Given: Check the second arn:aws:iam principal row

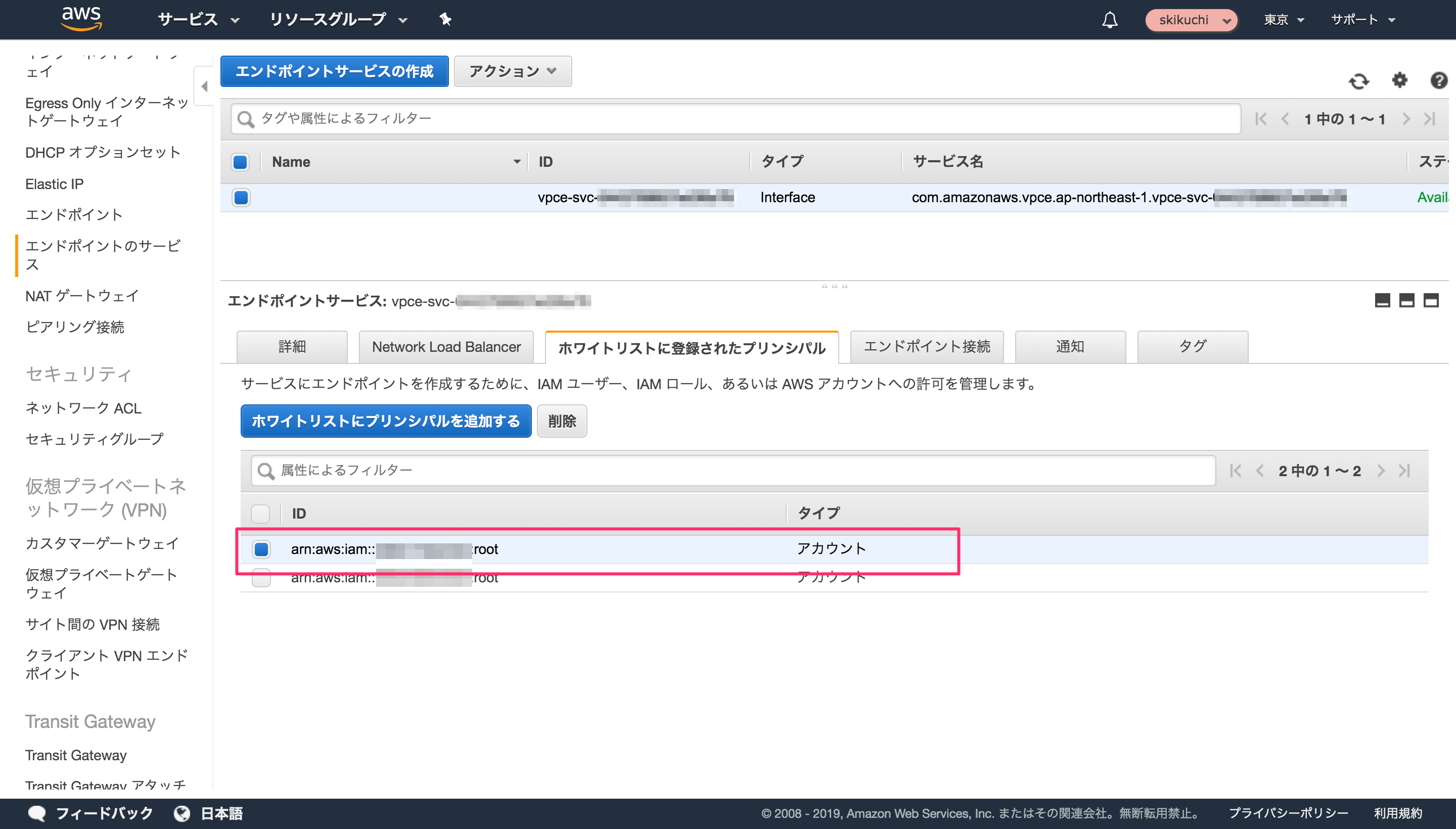Looking at the screenshot, I should (x=262, y=578).
